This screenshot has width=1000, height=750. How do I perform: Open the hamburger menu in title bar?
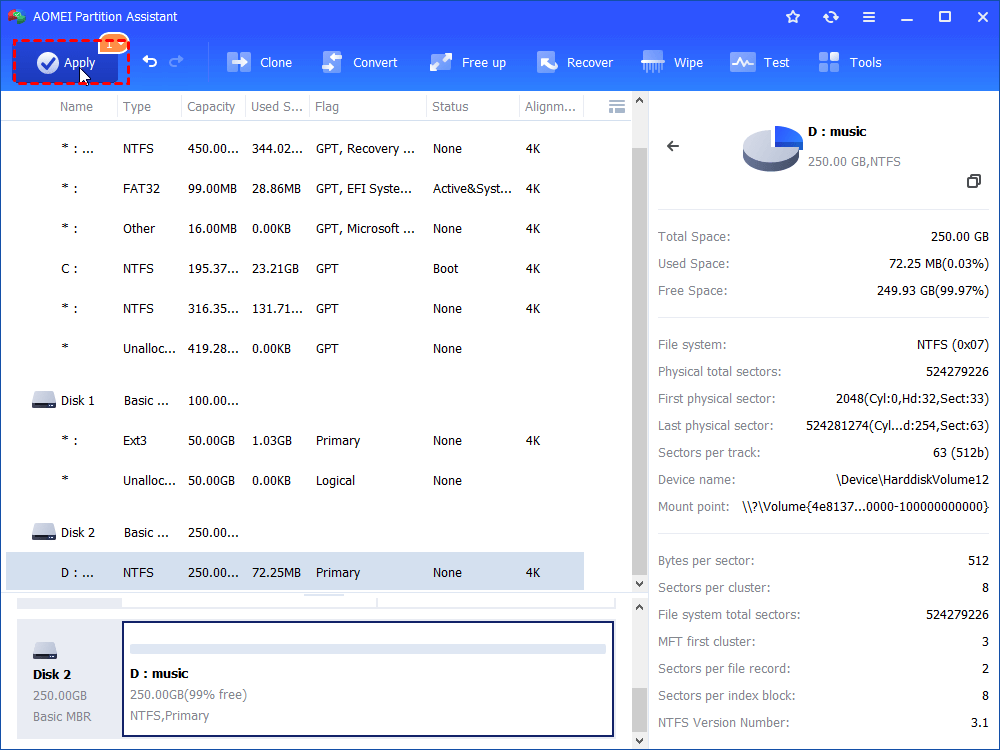coord(869,17)
